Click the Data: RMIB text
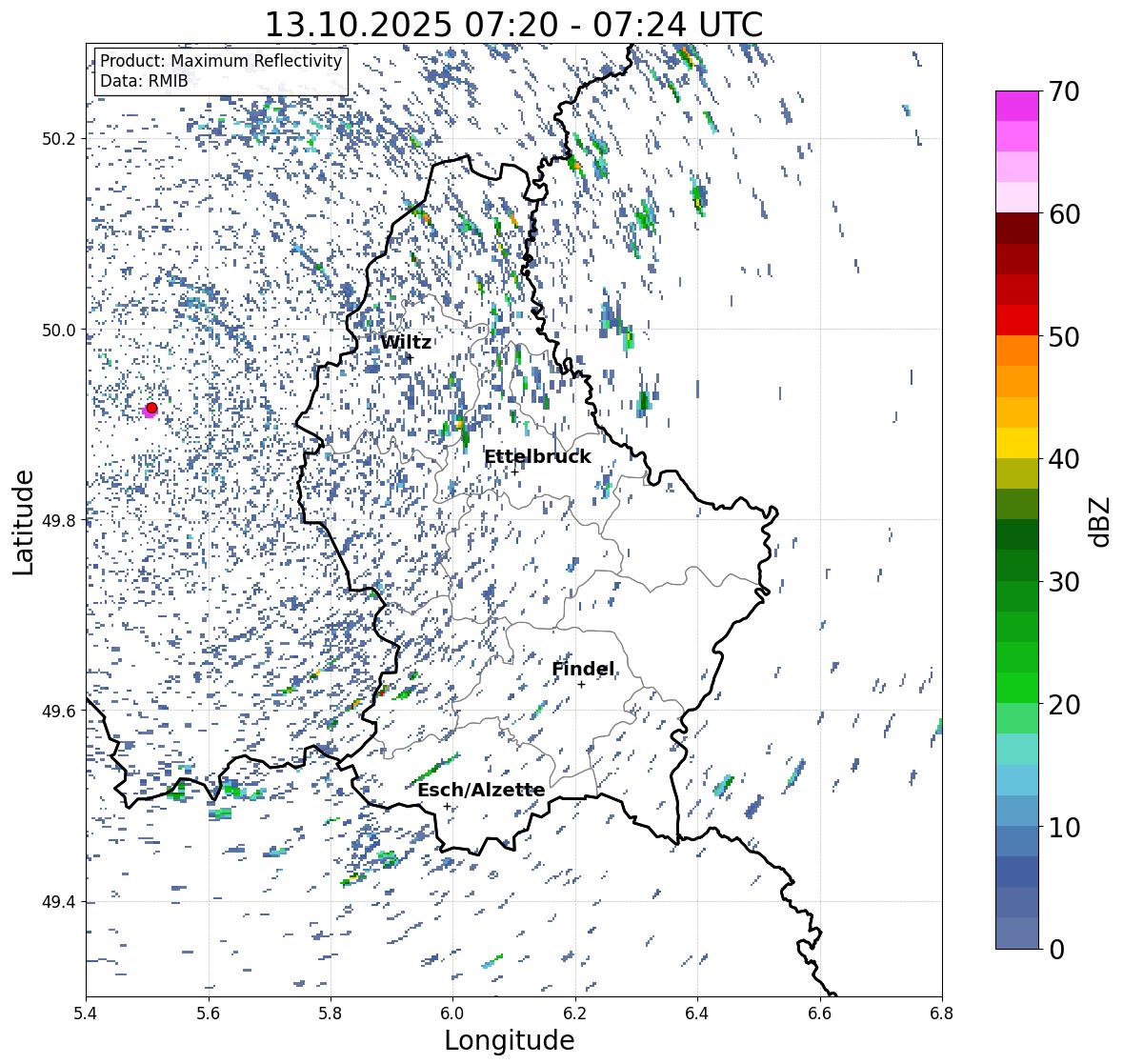Screen dimensions: 1123x1064 click(144, 81)
